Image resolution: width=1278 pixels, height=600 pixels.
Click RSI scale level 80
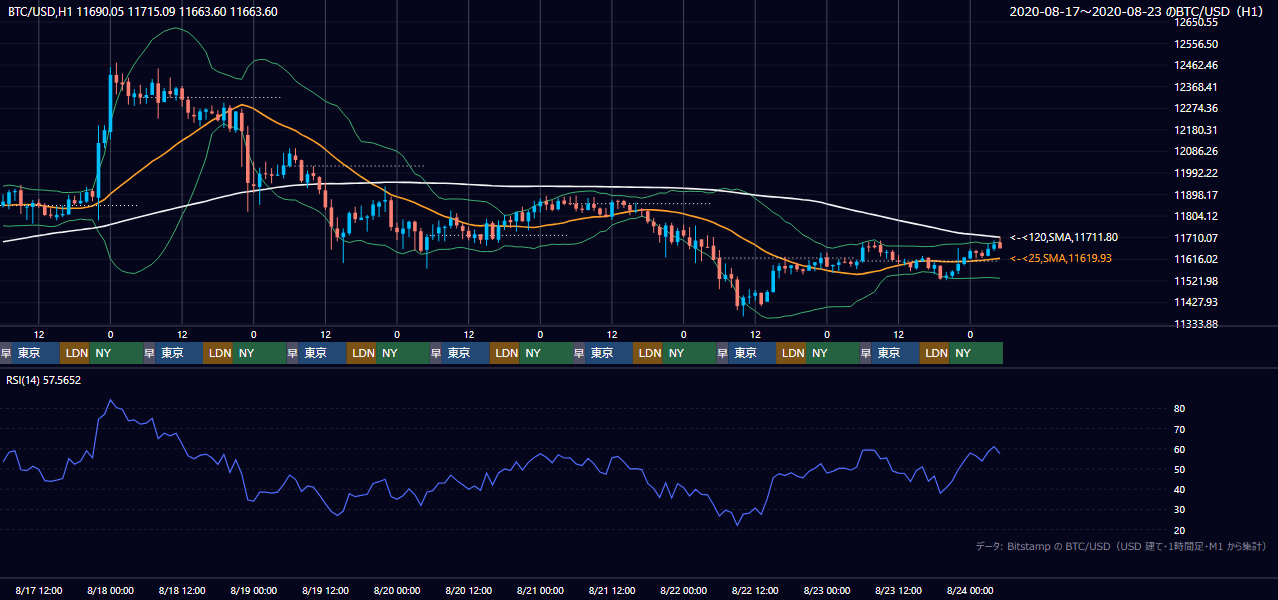(1180, 409)
